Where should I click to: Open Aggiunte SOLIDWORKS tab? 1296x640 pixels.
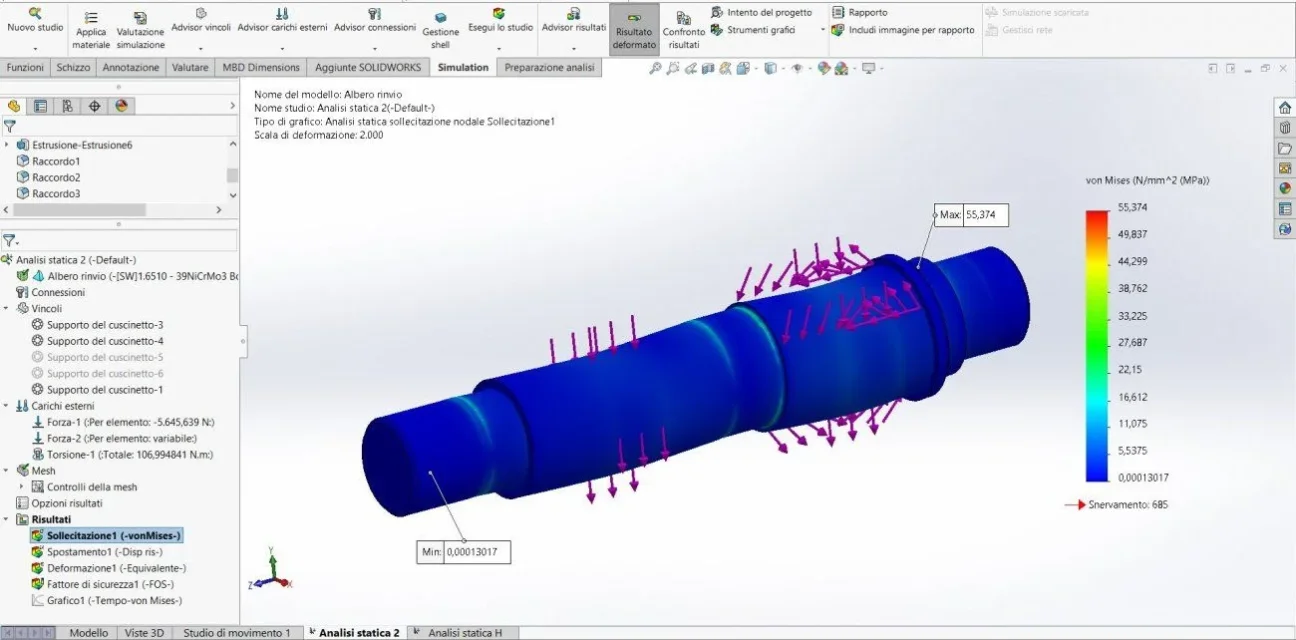369,67
